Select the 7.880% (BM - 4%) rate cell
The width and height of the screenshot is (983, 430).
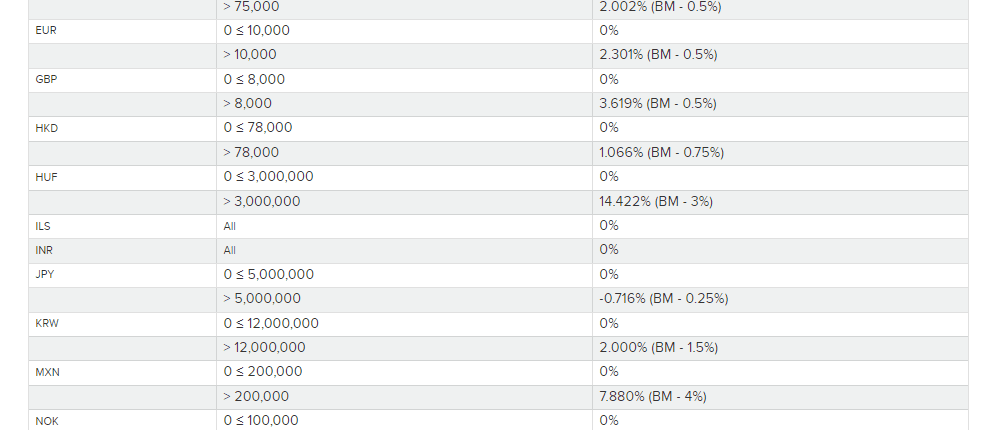click(x=652, y=397)
